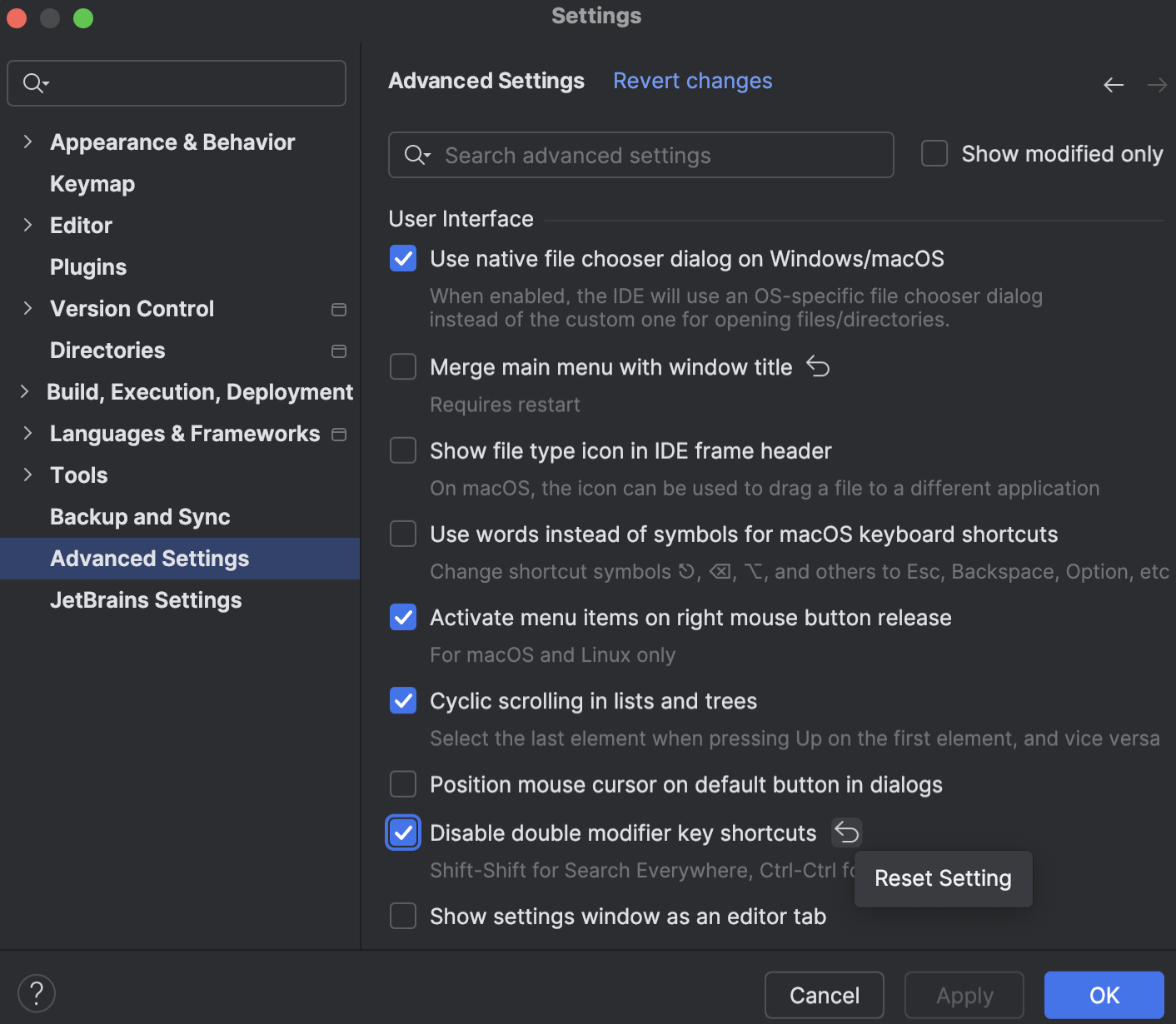The image size is (1176, 1024).
Task: Confirm settings with the OK button
Action: point(1104,995)
